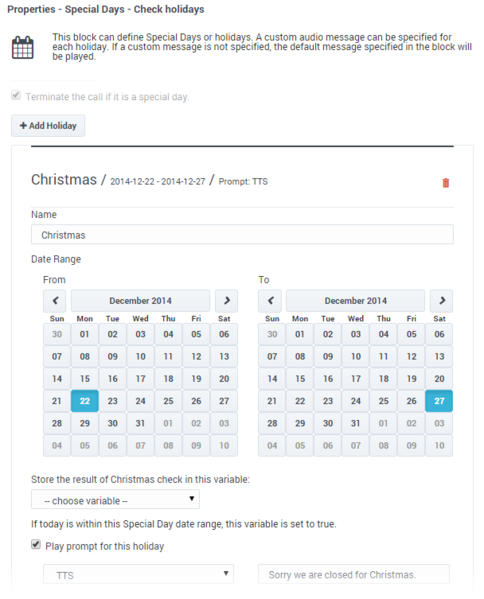Go to next month in To calendar

click(x=442, y=301)
